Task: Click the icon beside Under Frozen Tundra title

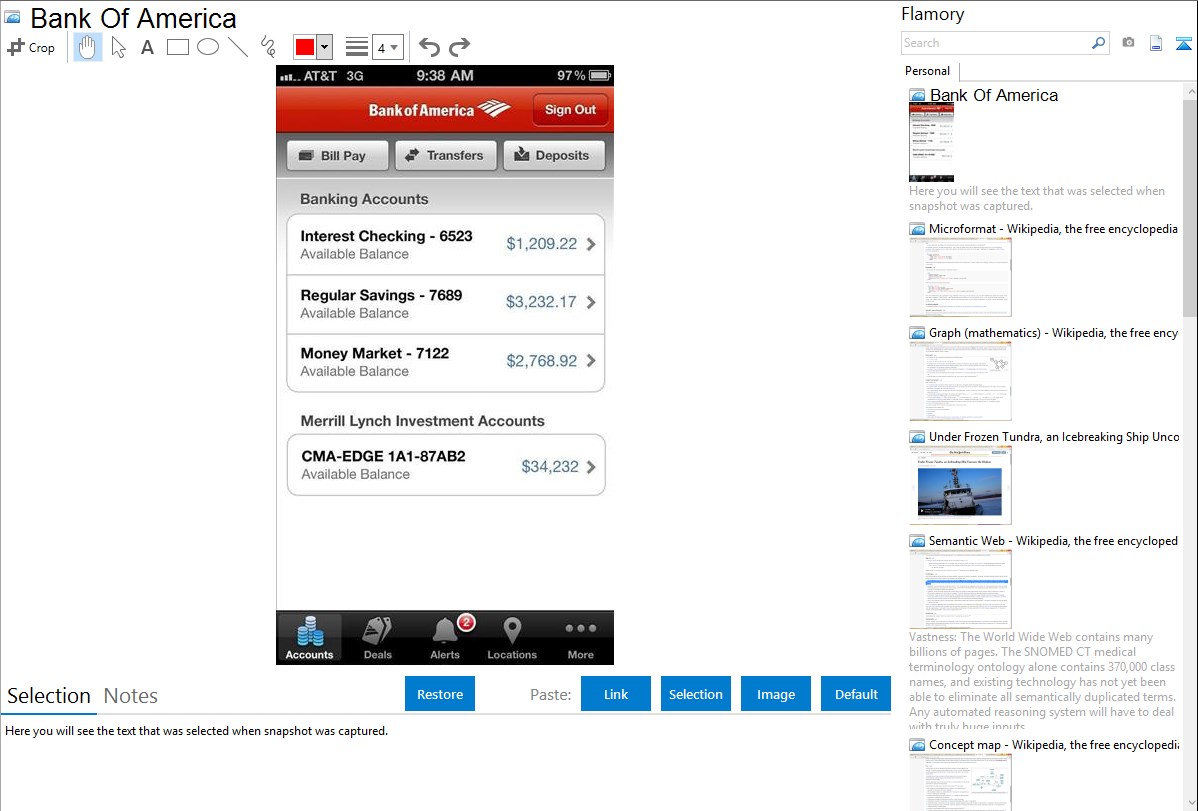Action: tap(917, 437)
